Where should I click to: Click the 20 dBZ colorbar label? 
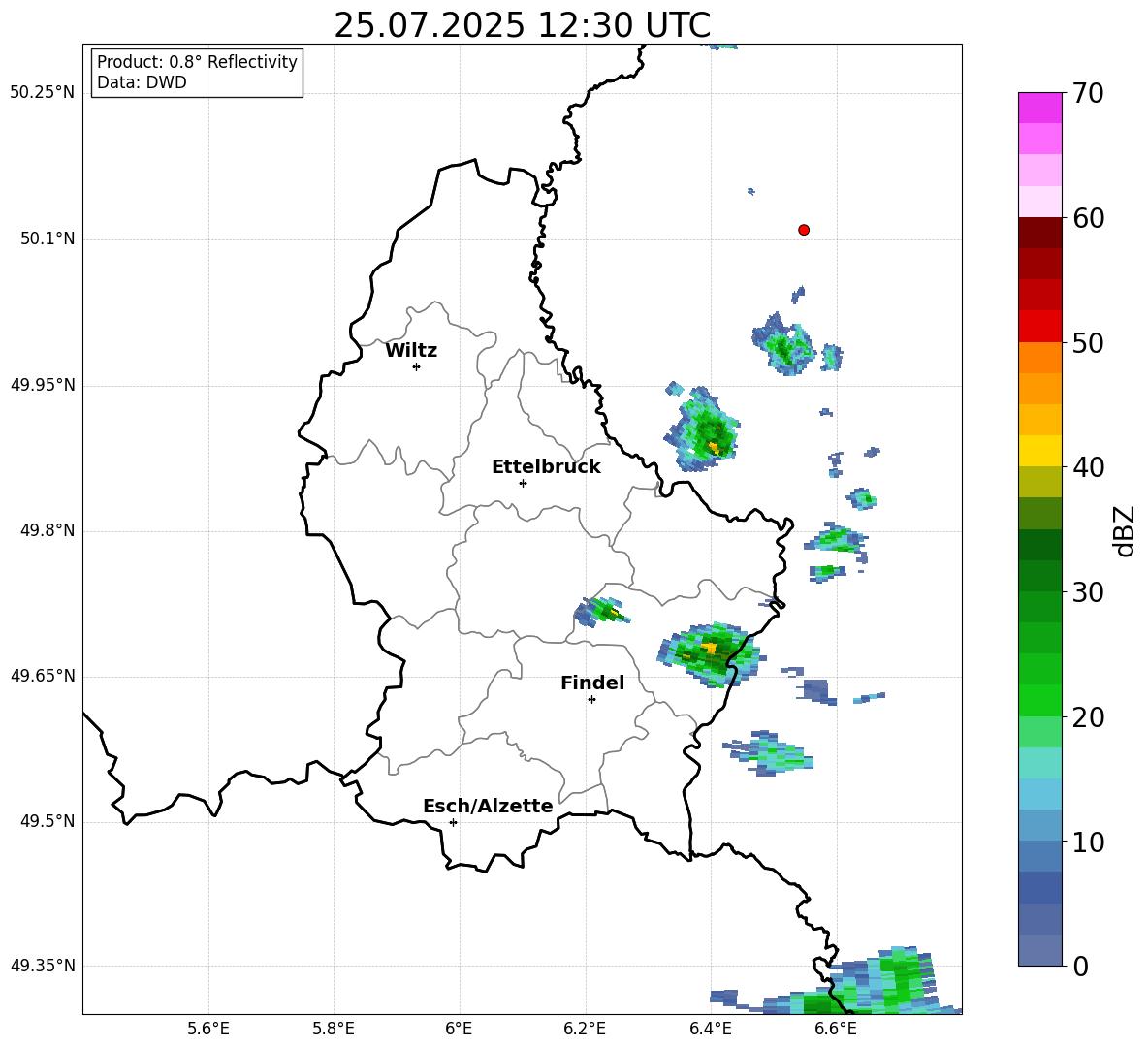1088,717
